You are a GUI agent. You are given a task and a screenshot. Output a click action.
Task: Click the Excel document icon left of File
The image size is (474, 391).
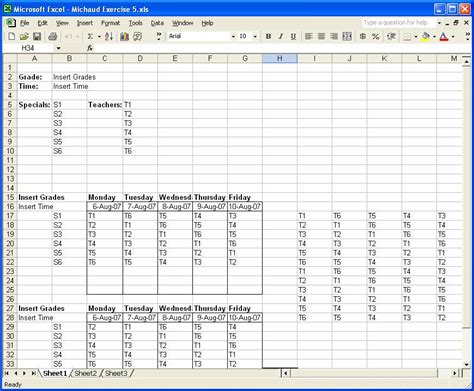[x=11, y=23]
